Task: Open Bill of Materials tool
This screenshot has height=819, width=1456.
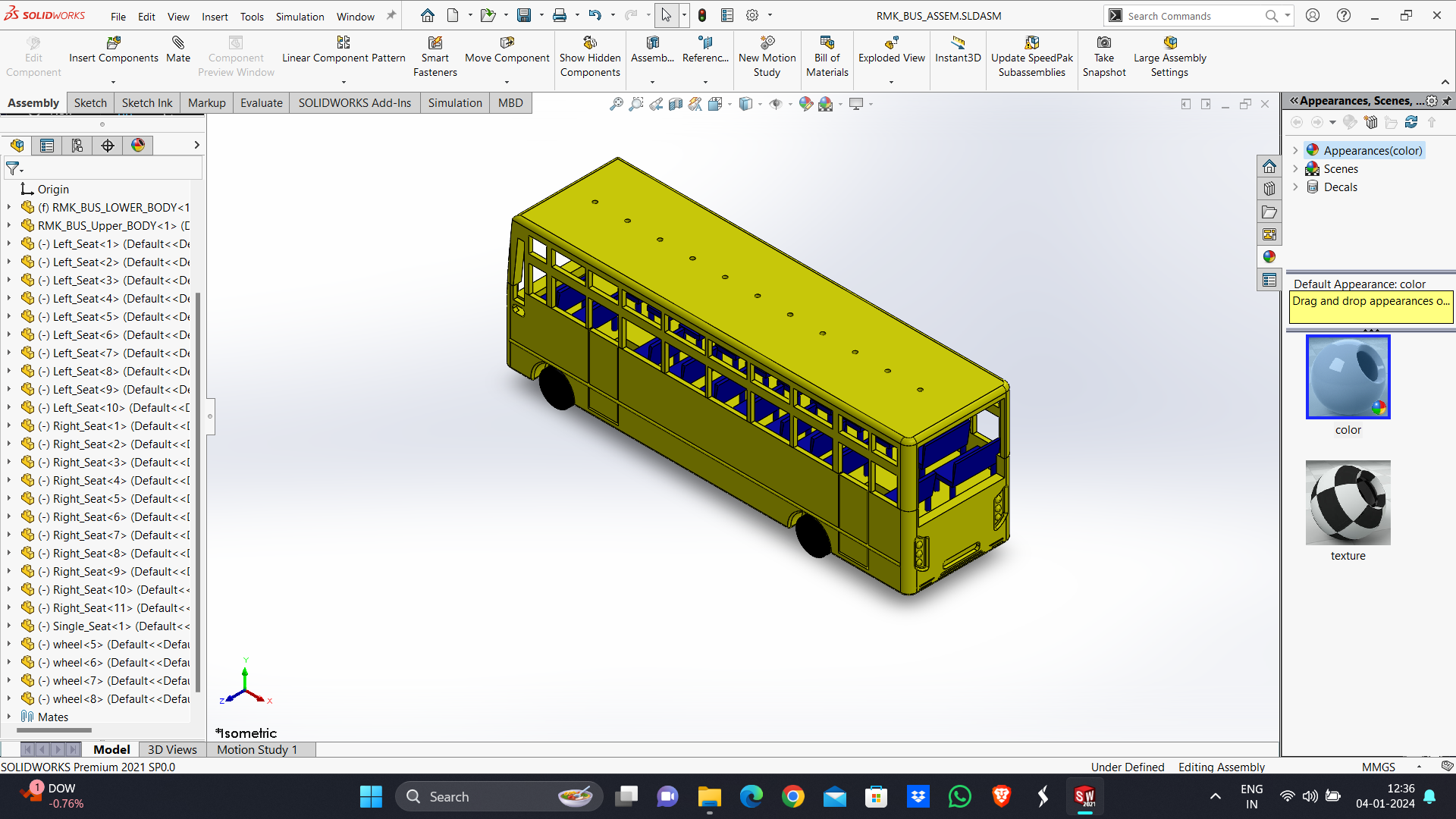Action: [827, 43]
